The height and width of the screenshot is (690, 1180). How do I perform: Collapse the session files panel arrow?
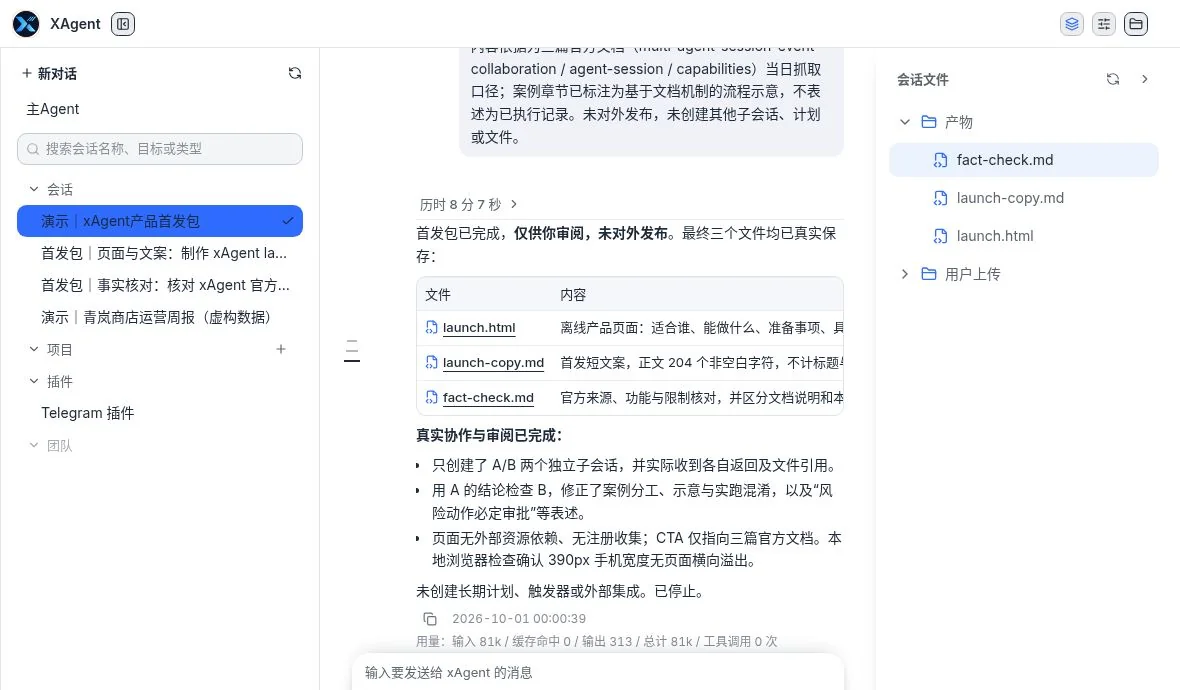(1145, 79)
